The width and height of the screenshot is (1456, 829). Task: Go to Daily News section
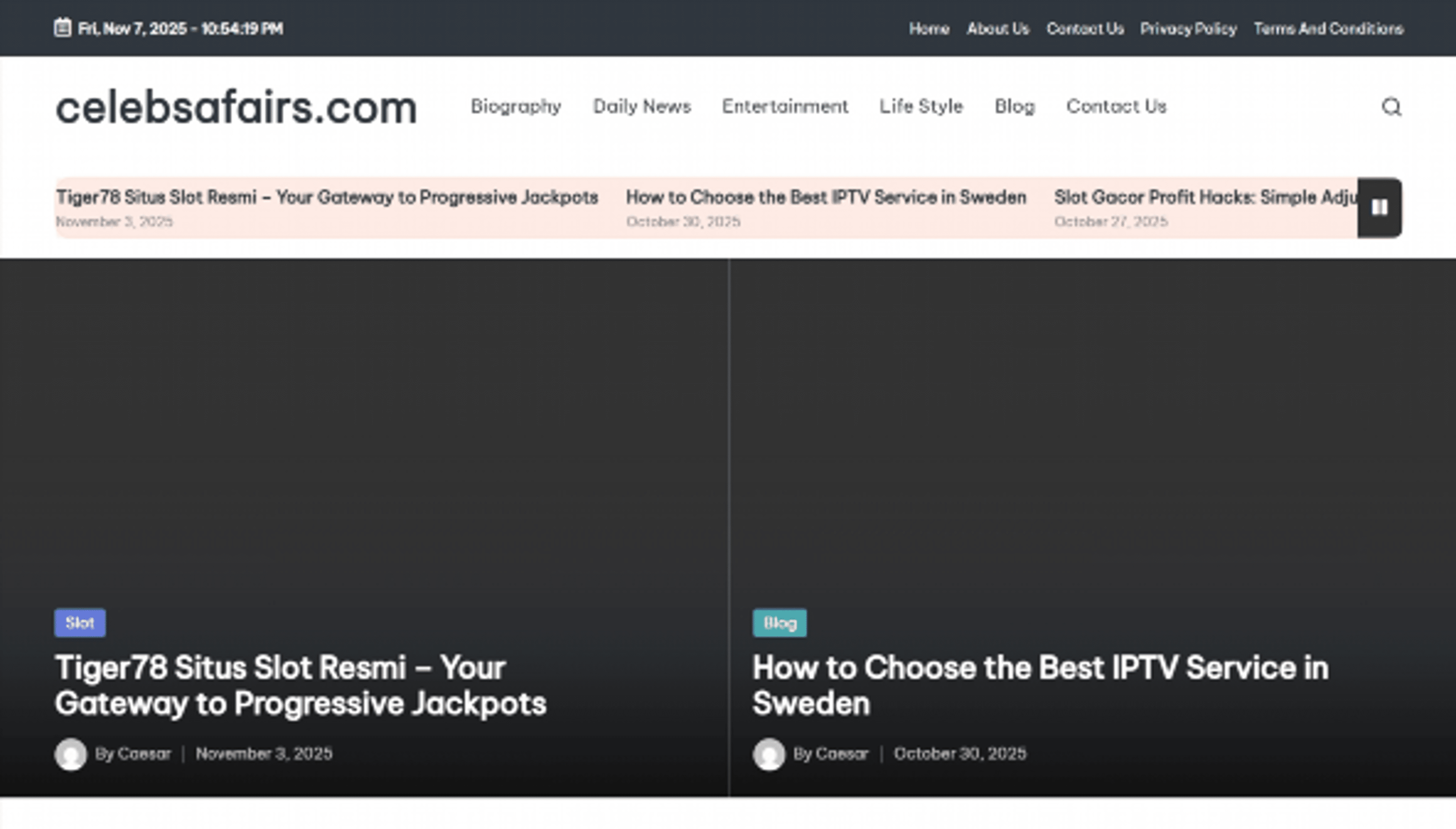pyautogui.click(x=642, y=107)
